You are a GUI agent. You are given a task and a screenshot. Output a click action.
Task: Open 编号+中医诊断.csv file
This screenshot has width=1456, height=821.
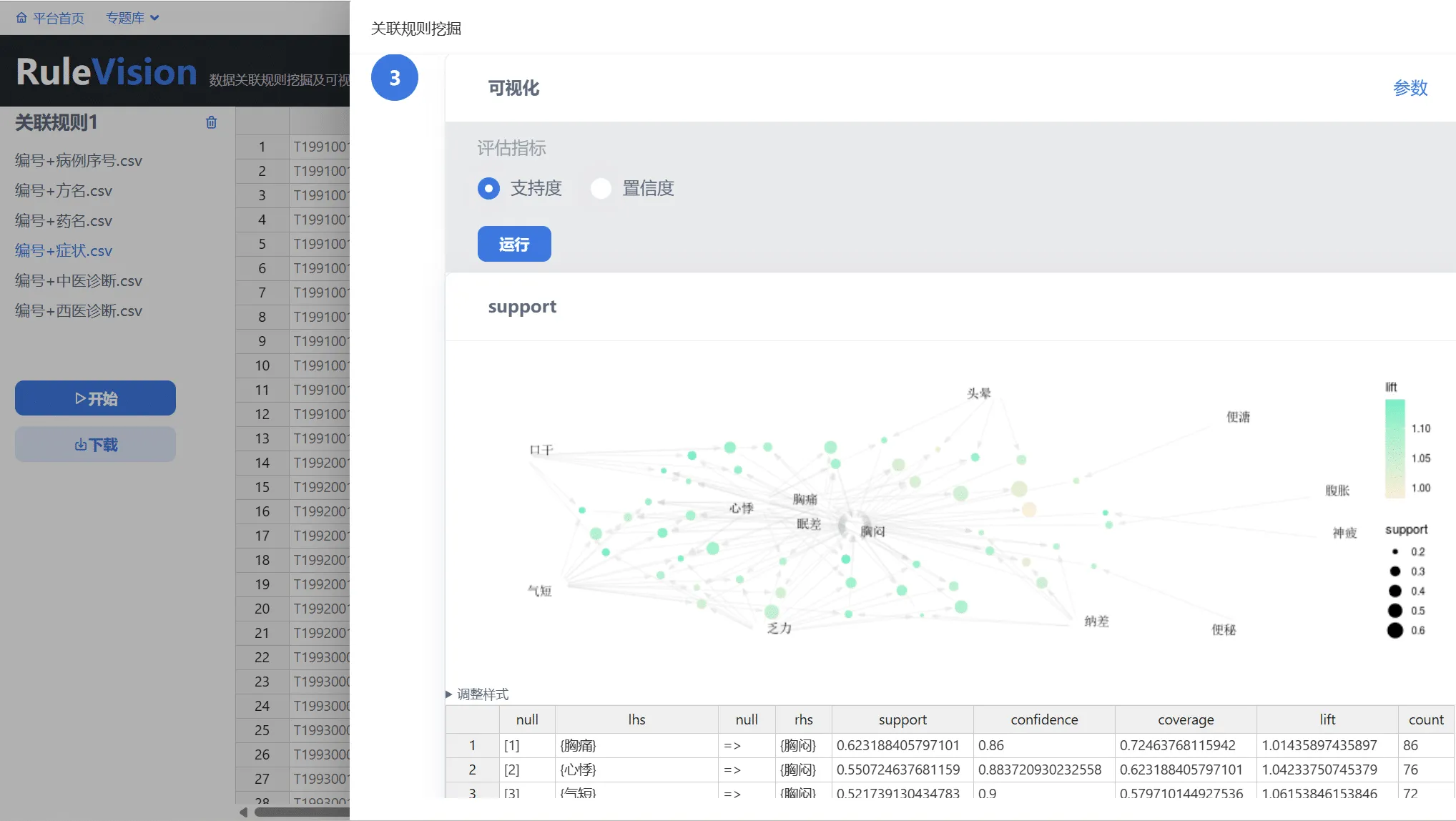coord(79,281)
